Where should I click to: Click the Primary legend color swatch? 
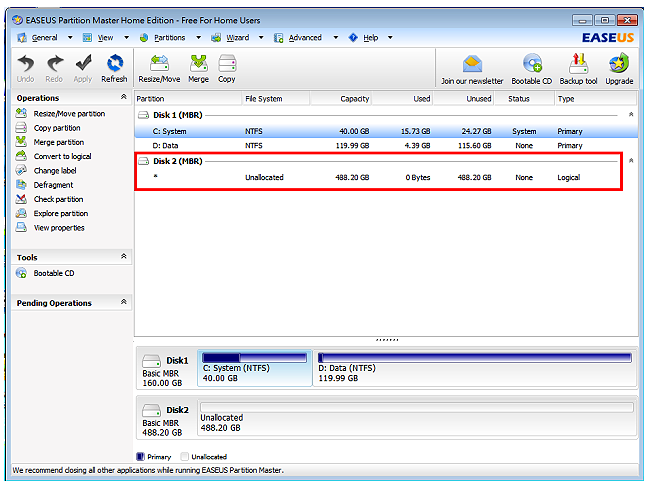click(141, 456)
